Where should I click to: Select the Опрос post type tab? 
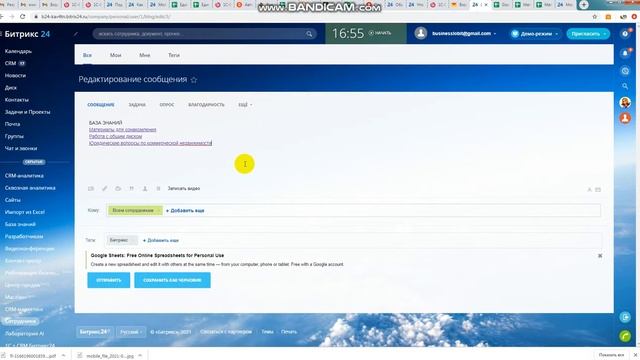[167, 105]
